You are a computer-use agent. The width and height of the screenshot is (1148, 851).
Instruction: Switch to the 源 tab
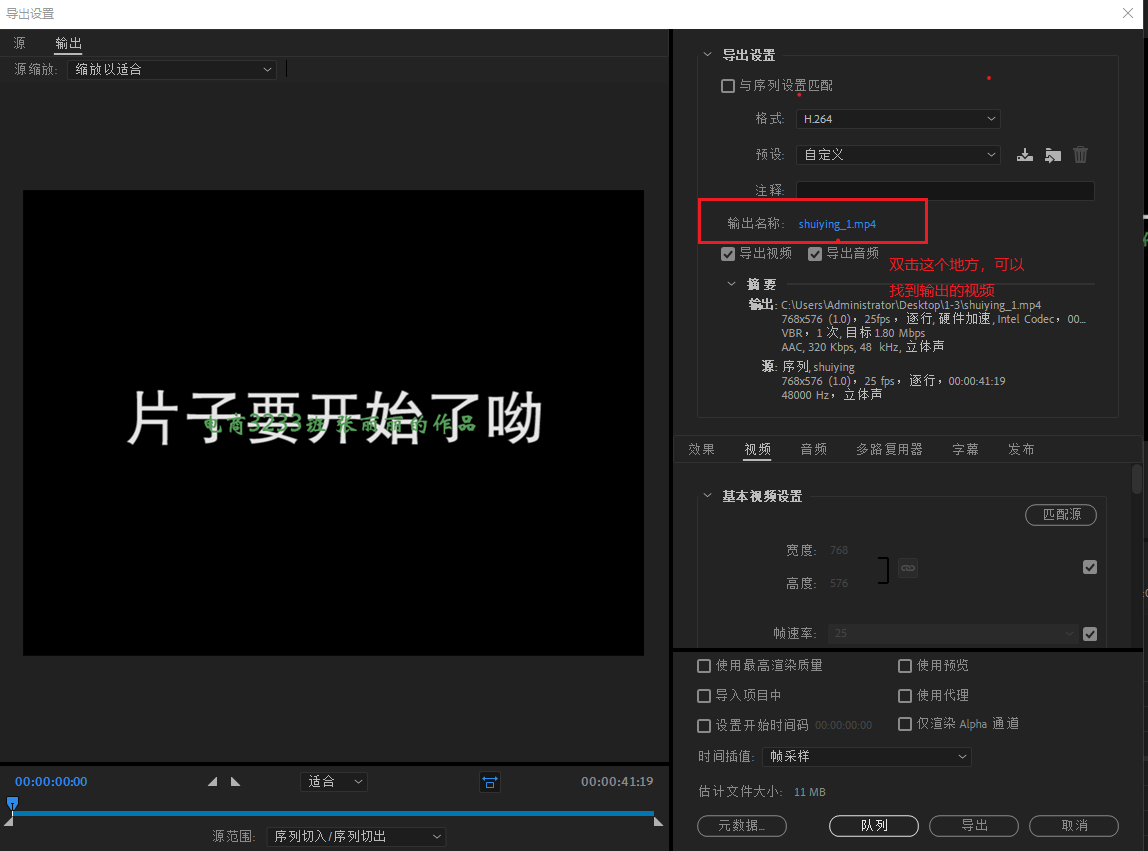(20, 43)
